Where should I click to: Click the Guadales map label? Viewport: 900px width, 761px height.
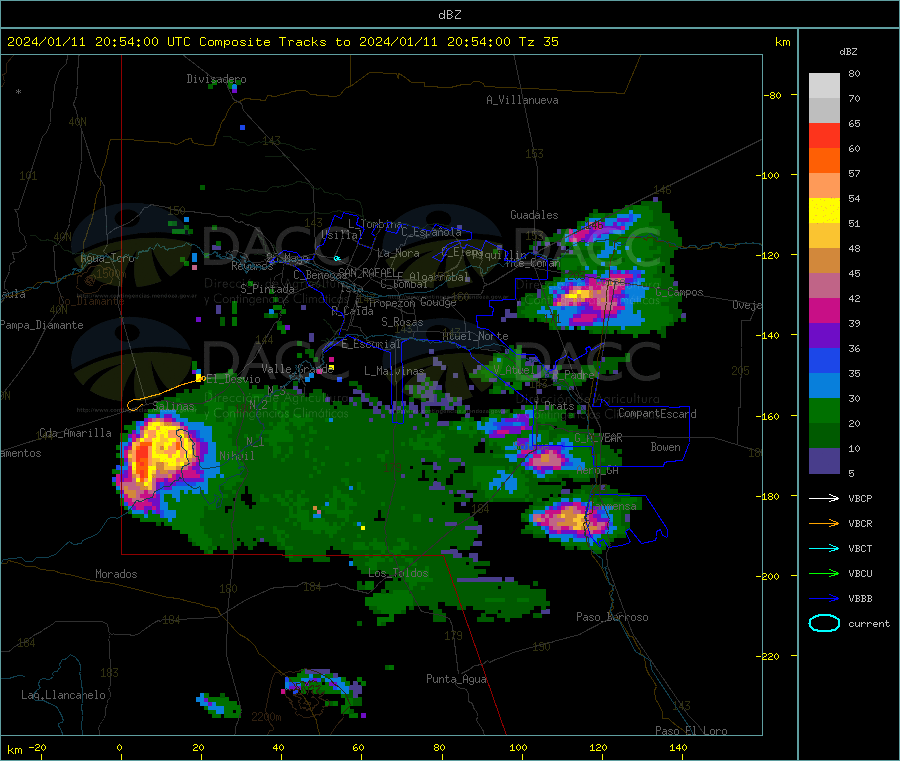[x=534, y=215]
